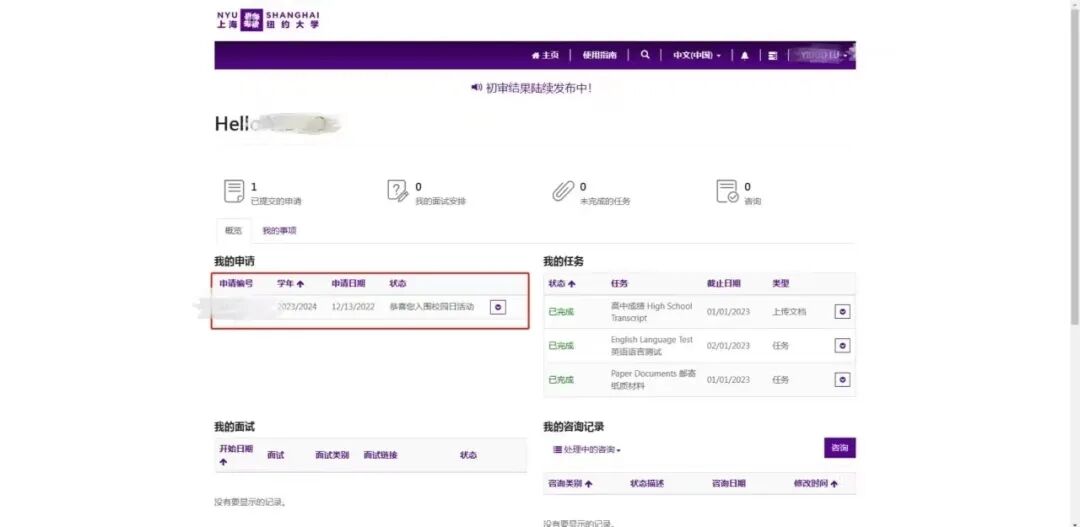Viewport: 1080px width, 527px height.
Task: Click the 未完成的任务 paperclip icon
Action: point(563,191)
